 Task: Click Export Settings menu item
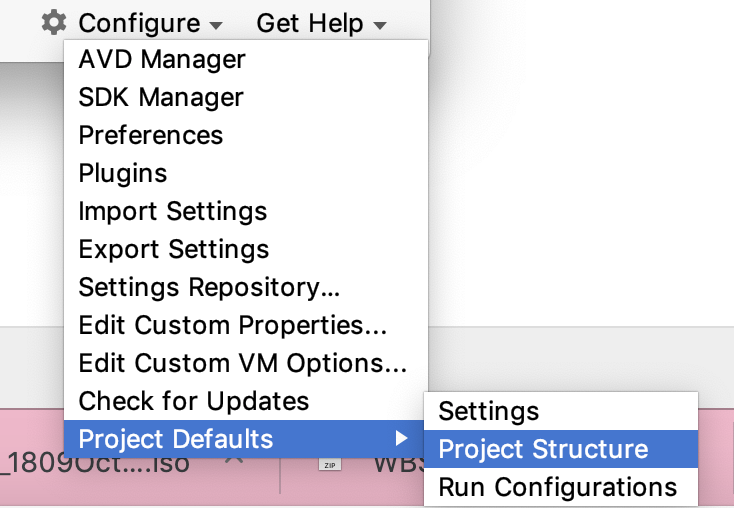174,249
